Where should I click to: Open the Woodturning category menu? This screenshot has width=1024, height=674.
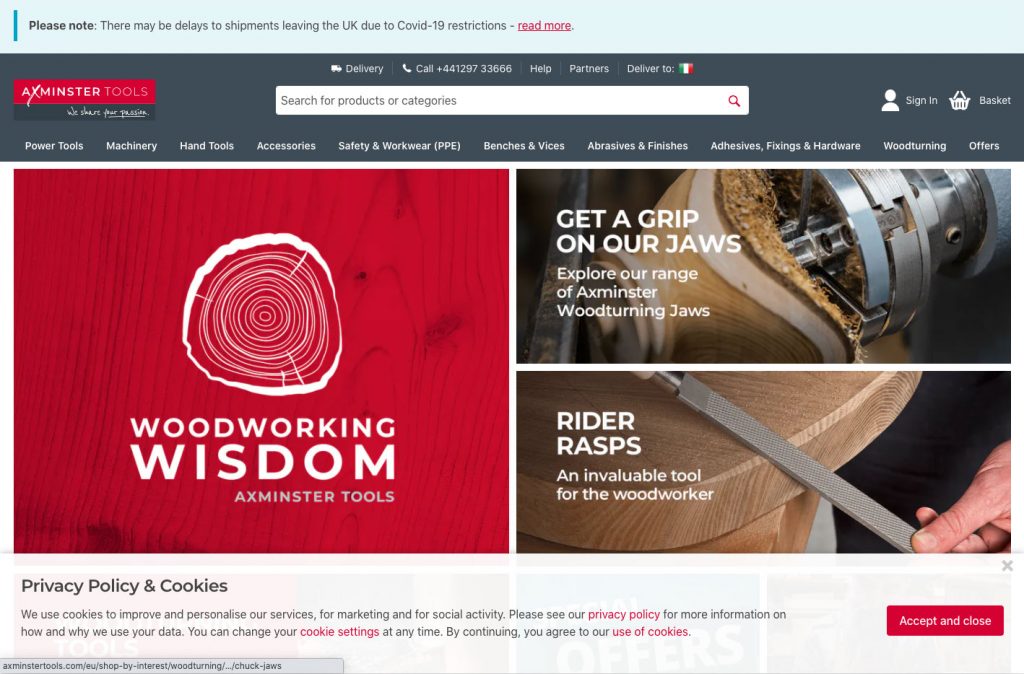tap(914, 146)
